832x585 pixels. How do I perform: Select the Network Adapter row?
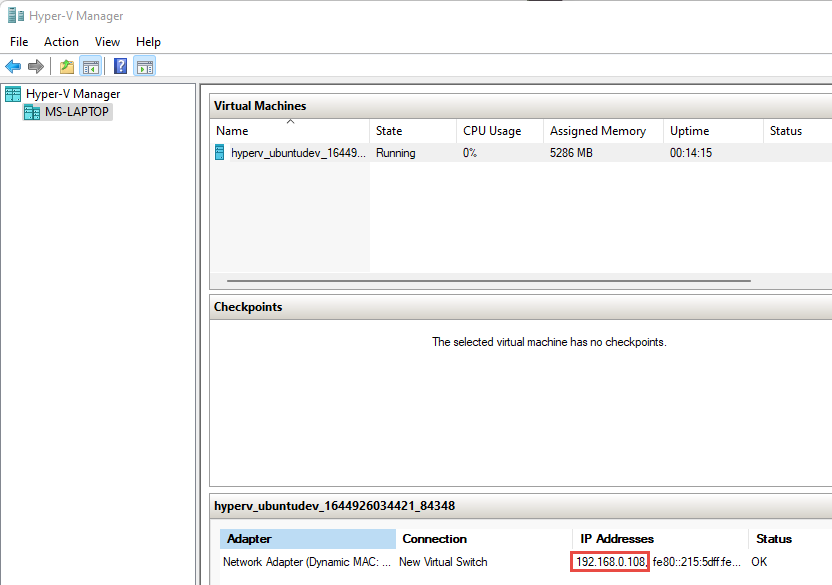308,562
